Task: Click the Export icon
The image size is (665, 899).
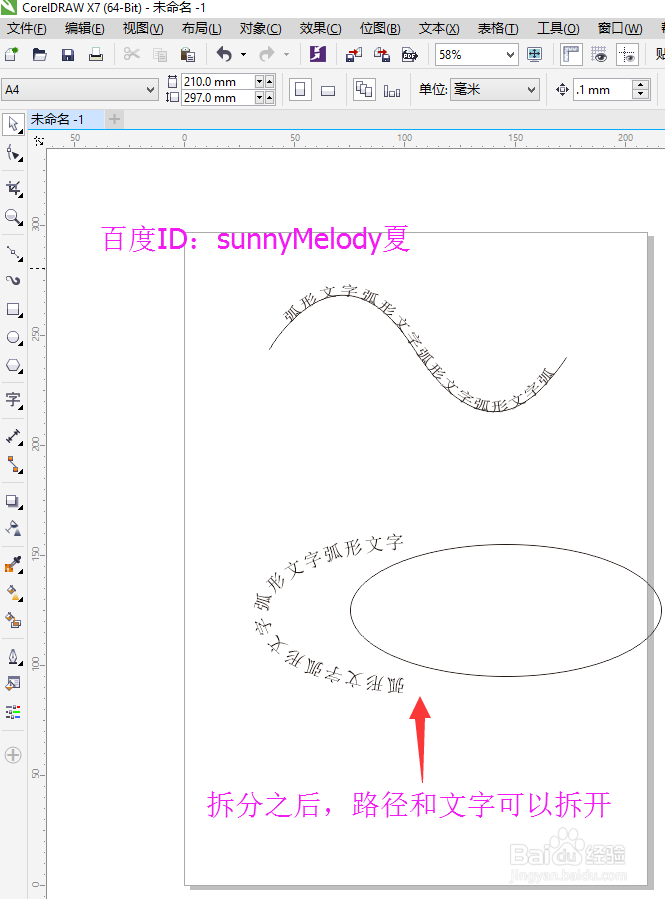Action: tap(382, 55)
